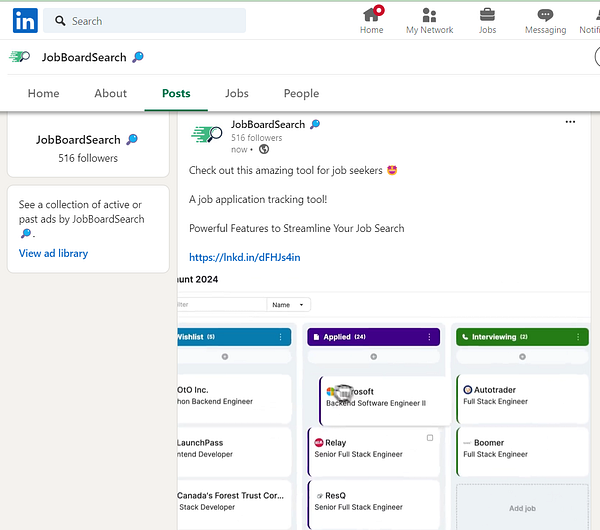
Task: Open the lnkd.in/dFHJs4in link
Action: (x=245, y=257)
